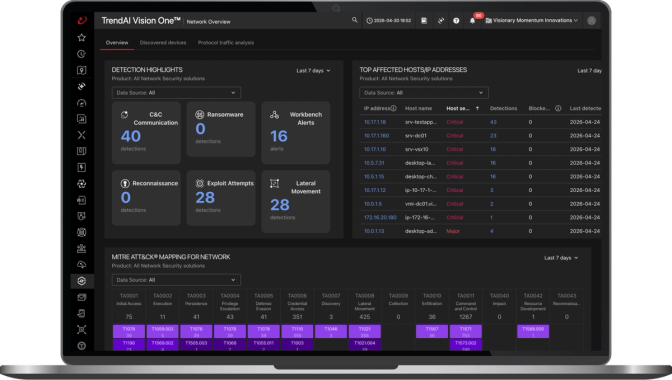Screen dimensions: 672x380
Task: Open Data Source dropdown in Top Affected Hosts
Action: [424, 93]
